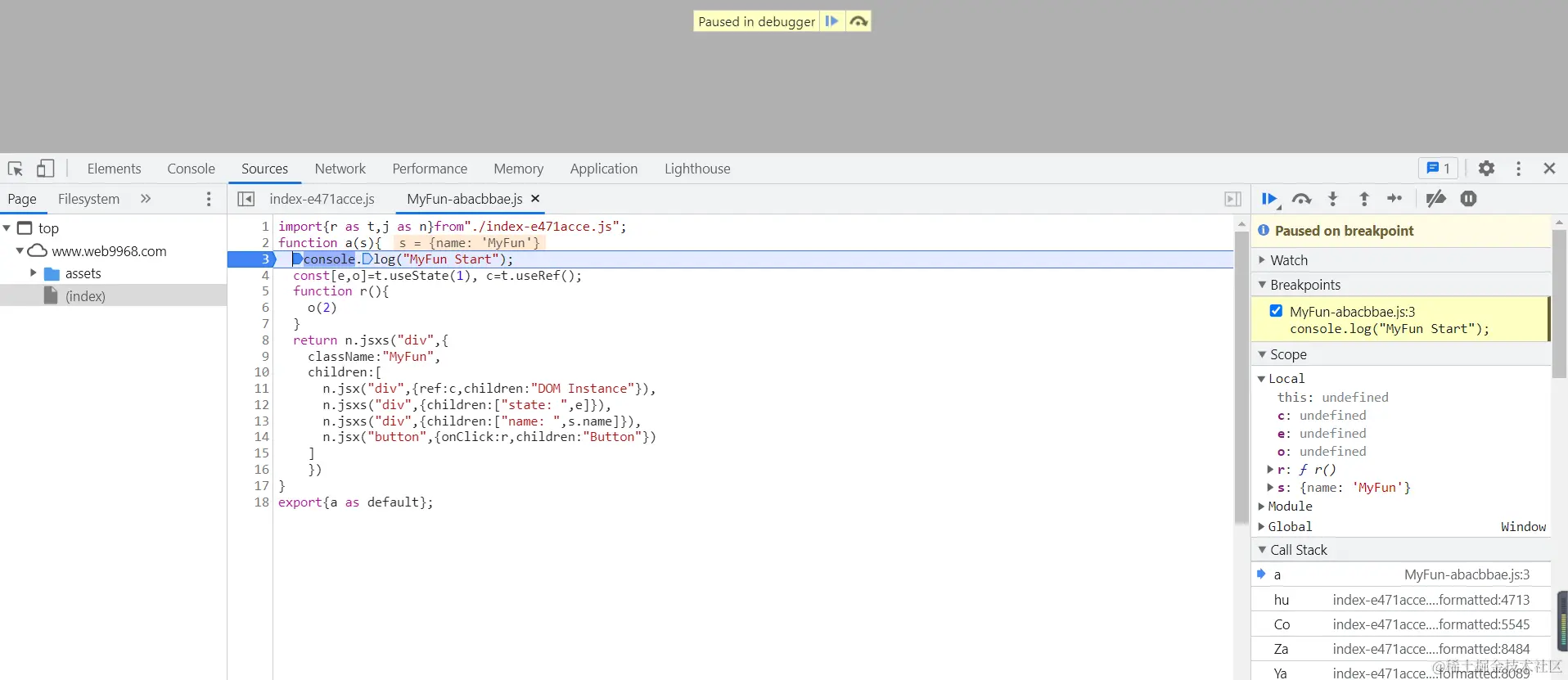The width and height of the screenshot is (1568, 680).
Task: Toggle breakpoint on line number 3
Action: [264, 259]
